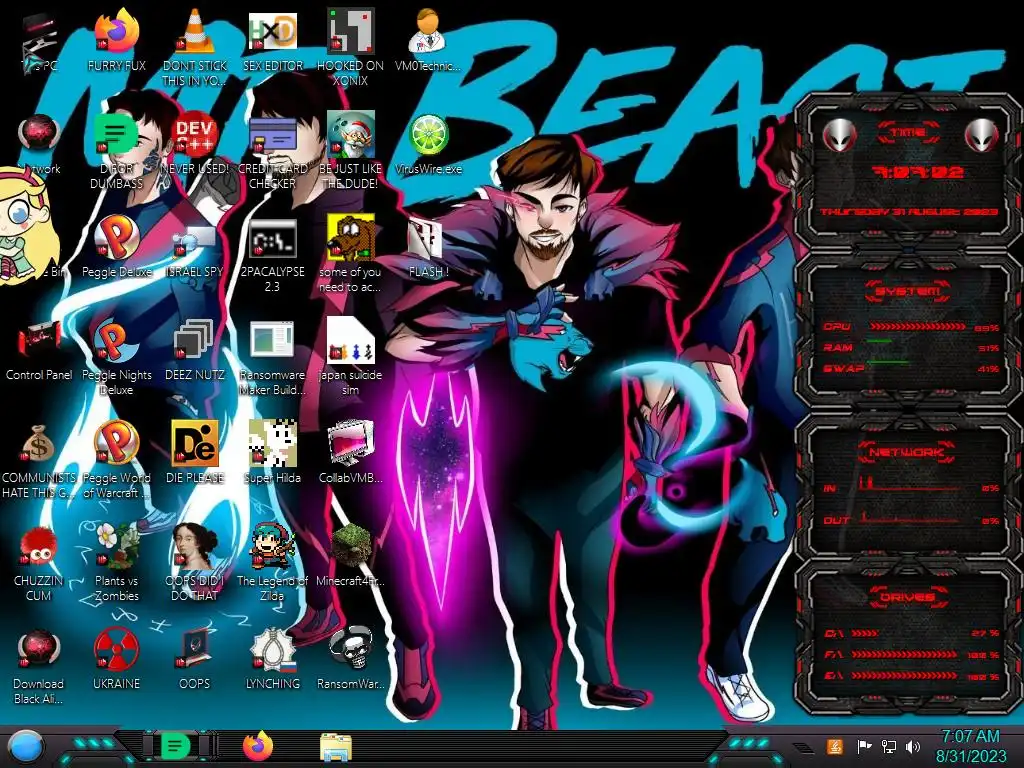Viewport: 1024px width, 768px height.
Task: Launch the 2PACALYPSE 2.3 console icon
Action: pyautogui.click(x=272, y=238)
